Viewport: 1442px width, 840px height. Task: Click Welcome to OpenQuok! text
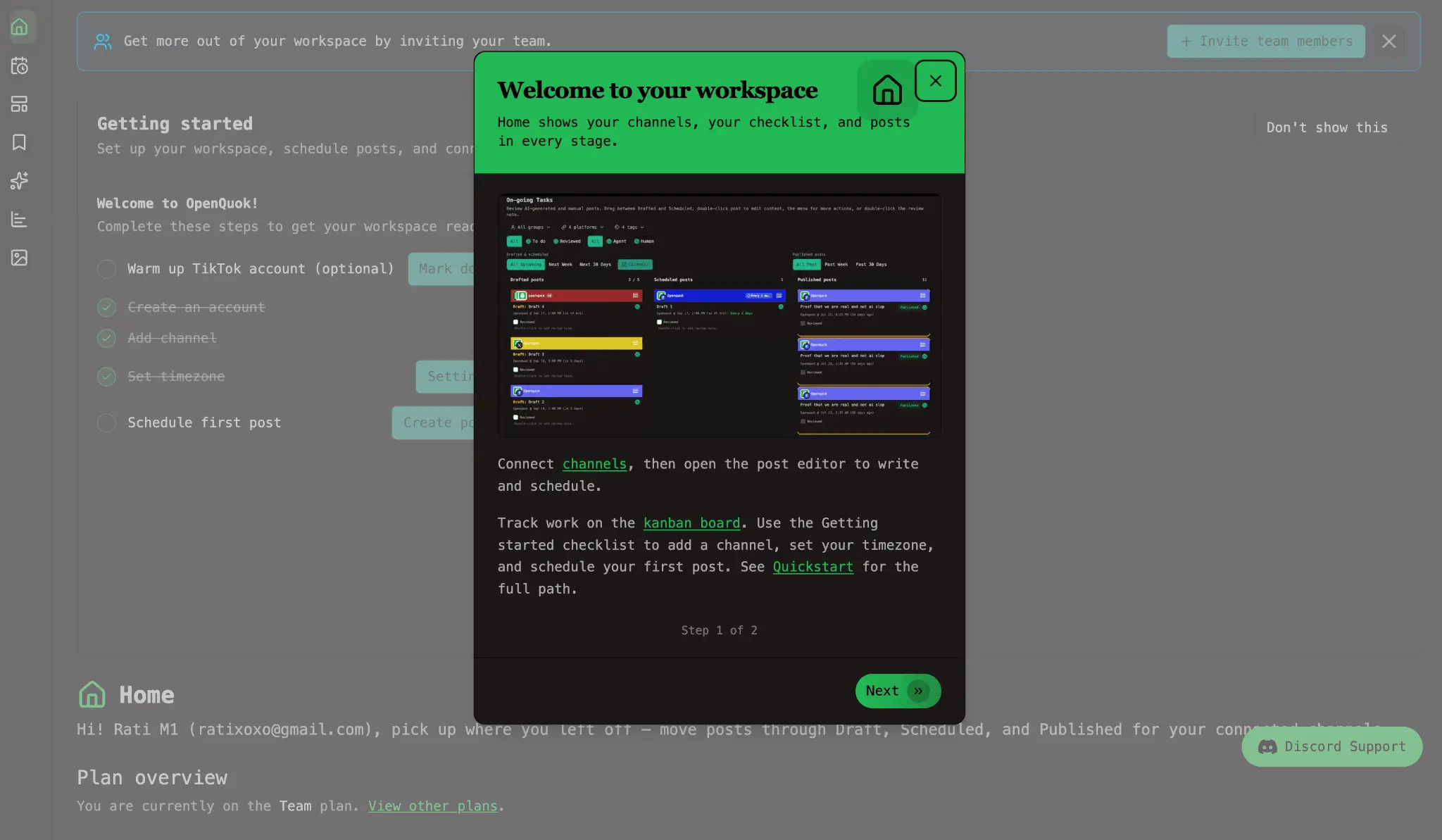point(177,203)
